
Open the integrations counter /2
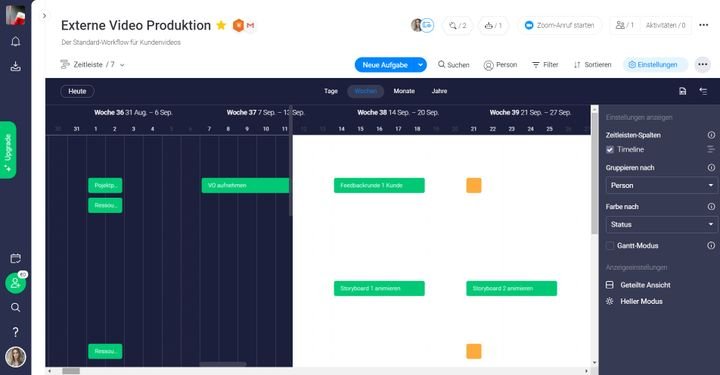[457, 25]
